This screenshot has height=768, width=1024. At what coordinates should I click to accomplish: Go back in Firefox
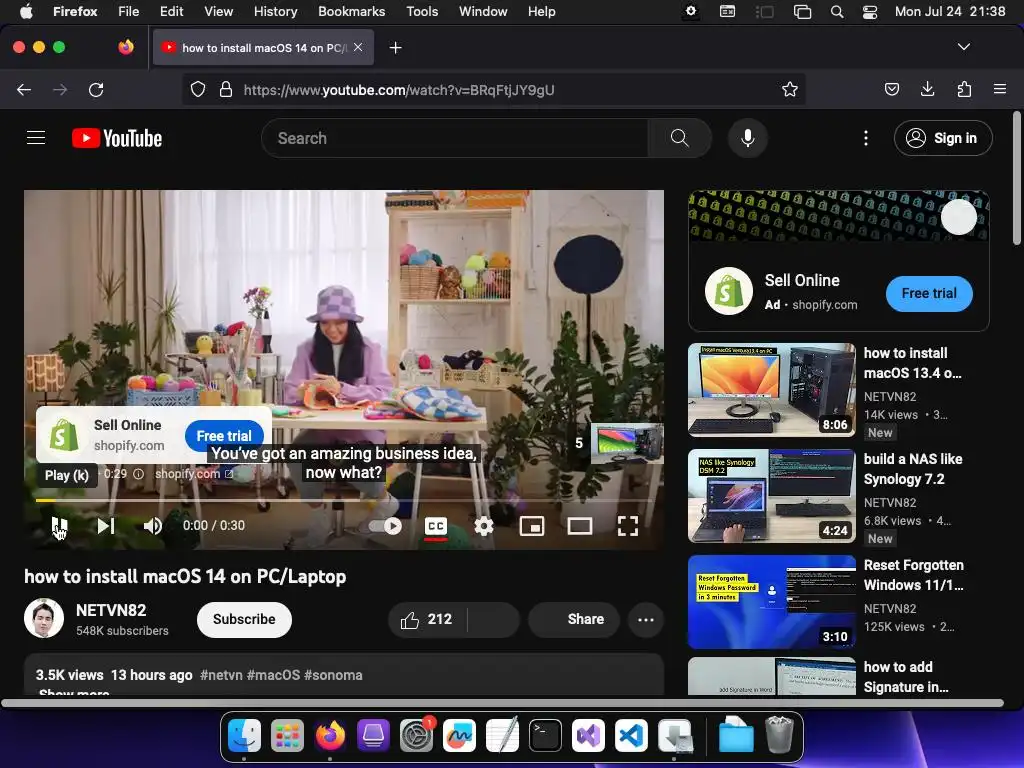click(24, 89)
